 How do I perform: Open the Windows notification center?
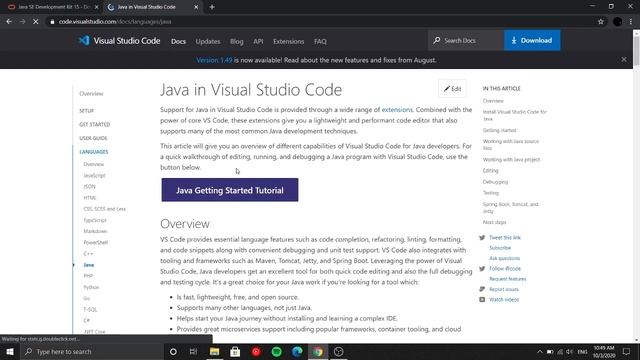coord(627,351)
